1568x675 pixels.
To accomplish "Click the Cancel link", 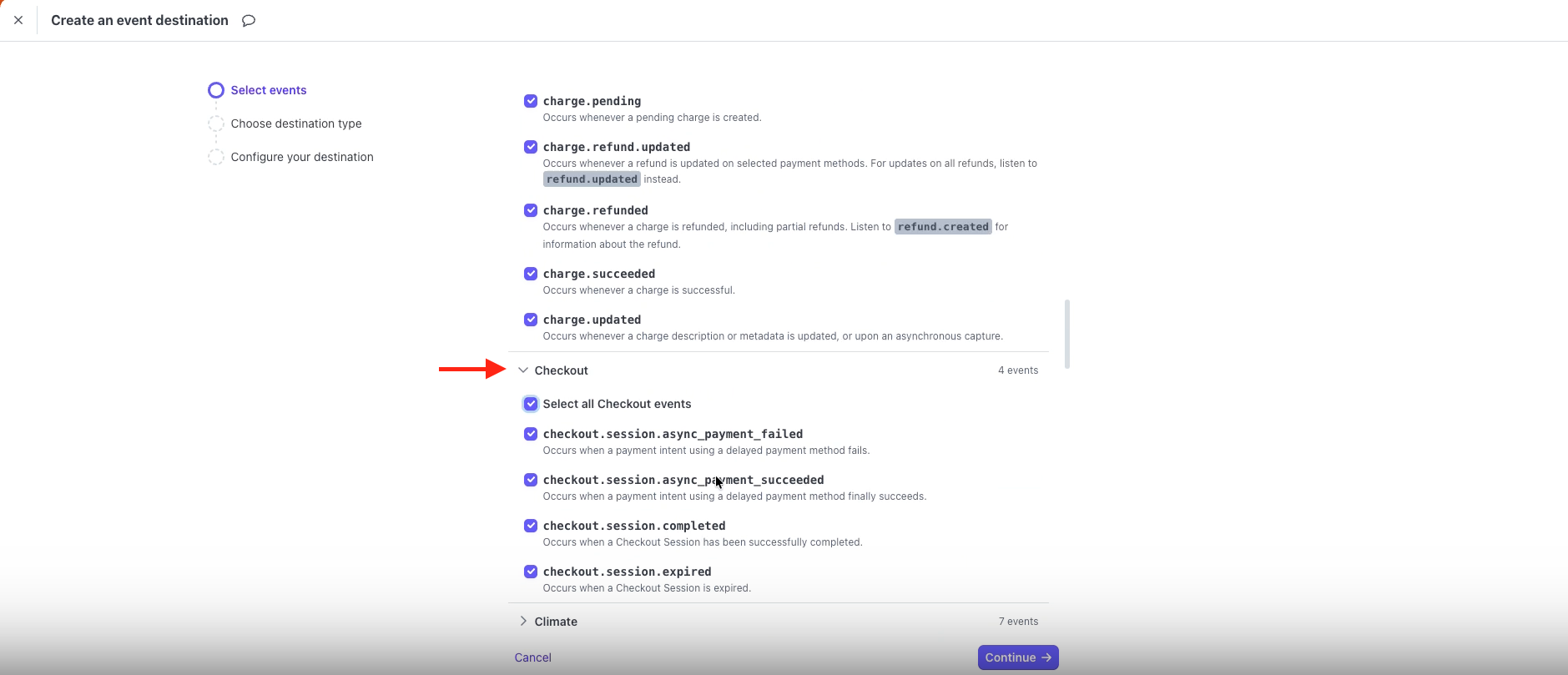I will click(532, 657).
